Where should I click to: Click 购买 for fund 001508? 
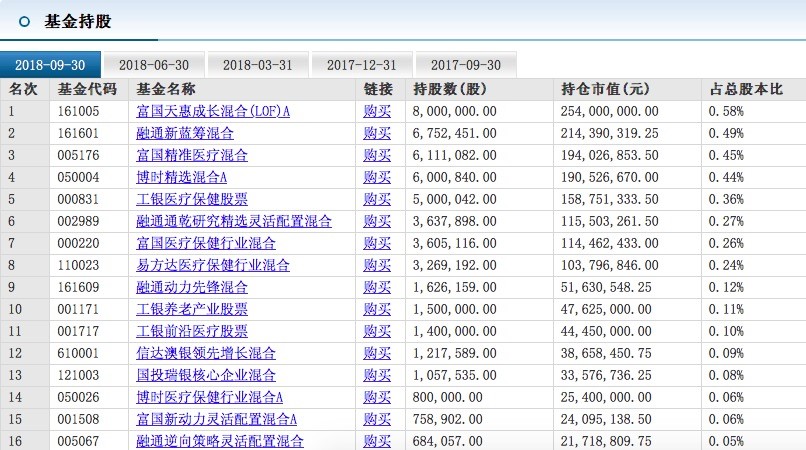coord(377,419)
